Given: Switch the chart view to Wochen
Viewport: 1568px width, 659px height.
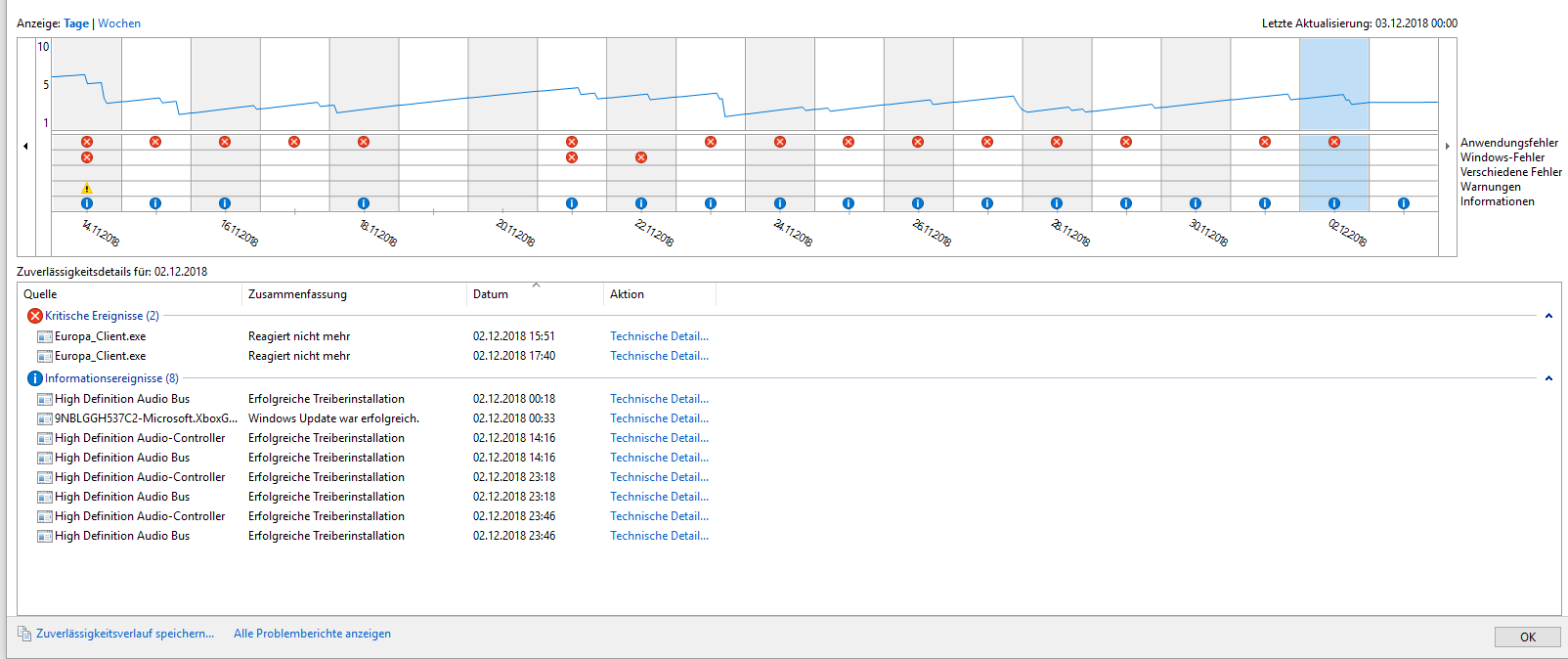Looking at the screenshot, I should pyautogui.click(x=119, y=23).
